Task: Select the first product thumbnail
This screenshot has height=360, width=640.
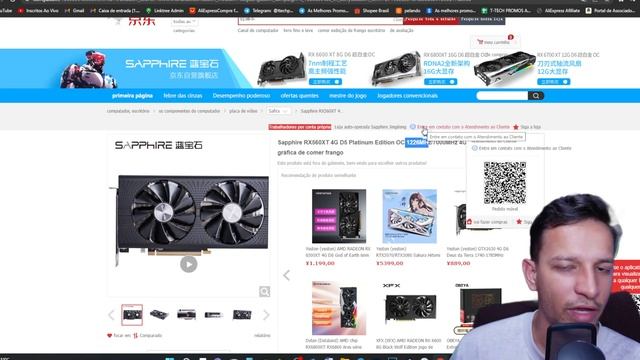Action: point(132,315)
